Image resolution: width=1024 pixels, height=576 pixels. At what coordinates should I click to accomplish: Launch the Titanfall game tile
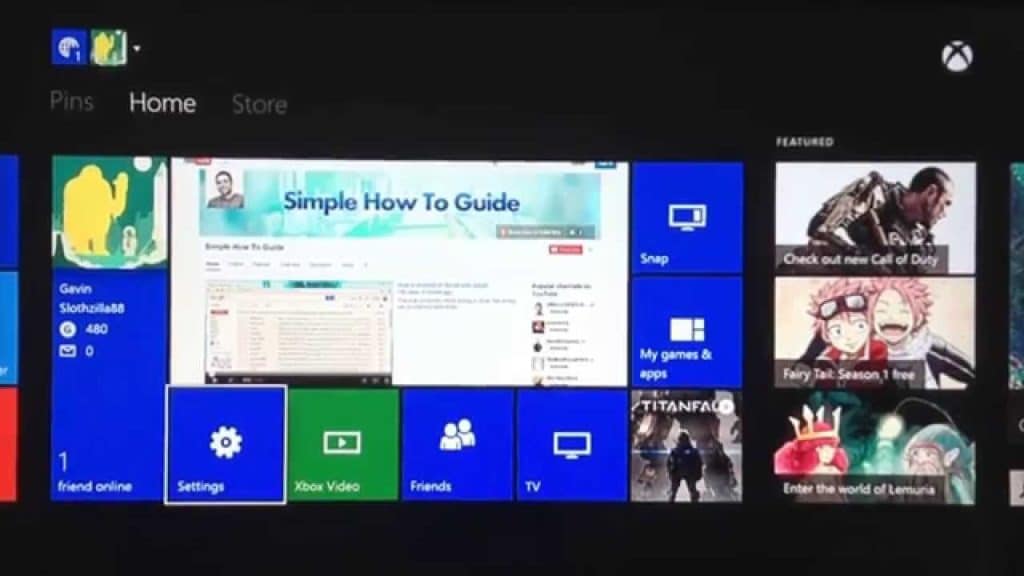tap(686, 446)
